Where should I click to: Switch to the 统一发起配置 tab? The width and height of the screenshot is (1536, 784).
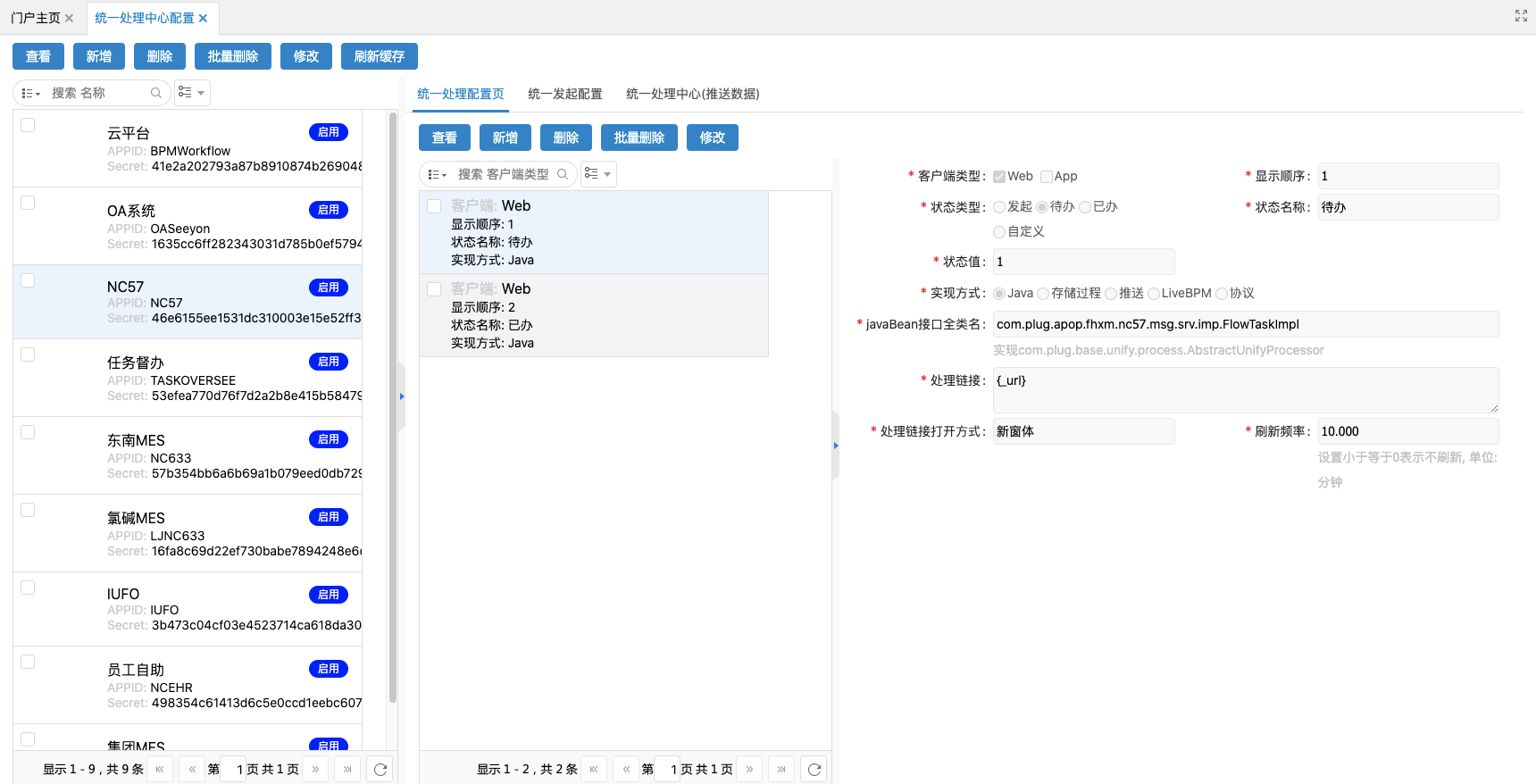point(565,94)
